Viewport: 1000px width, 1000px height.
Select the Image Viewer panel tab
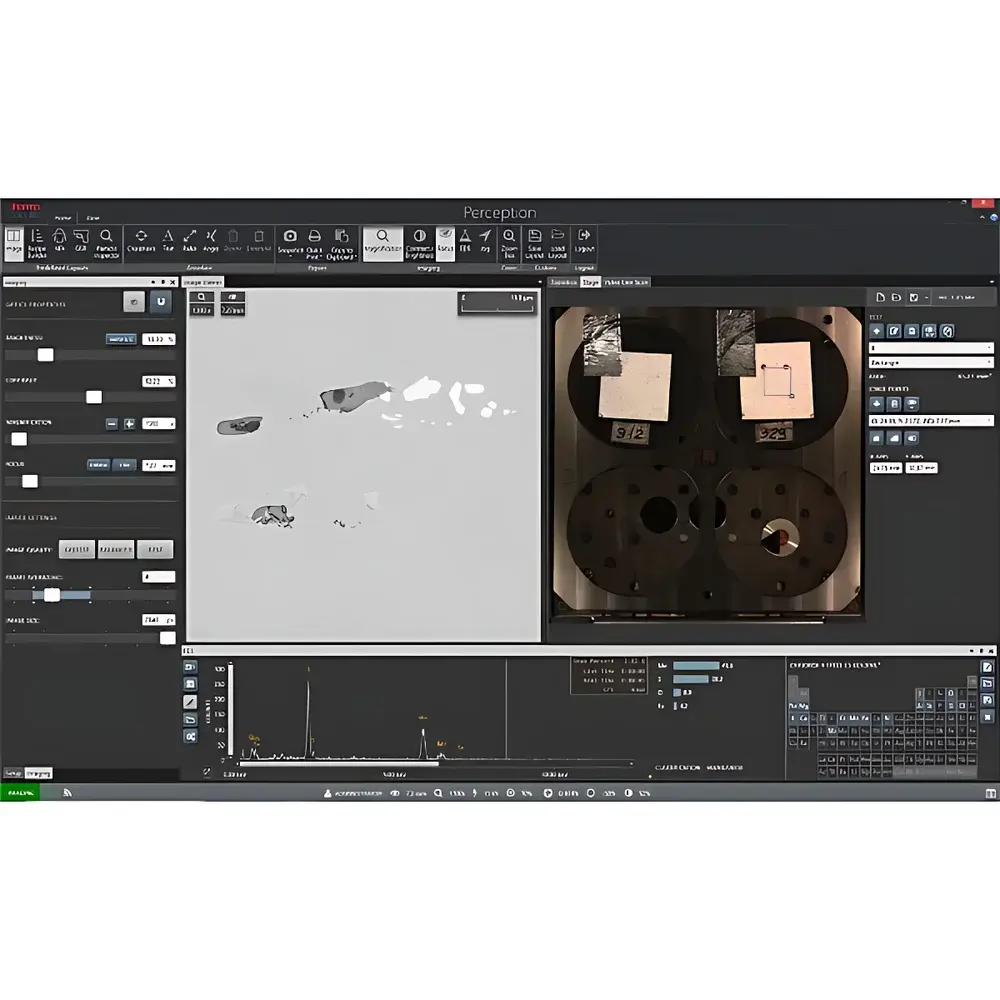203,282
